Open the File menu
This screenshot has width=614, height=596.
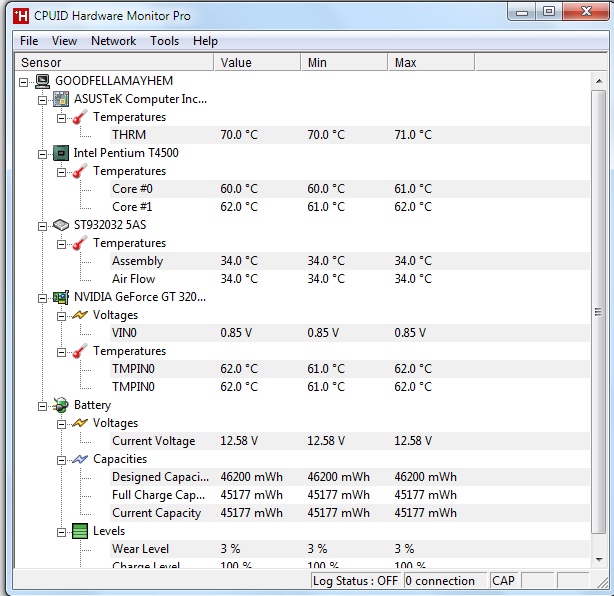29,41
